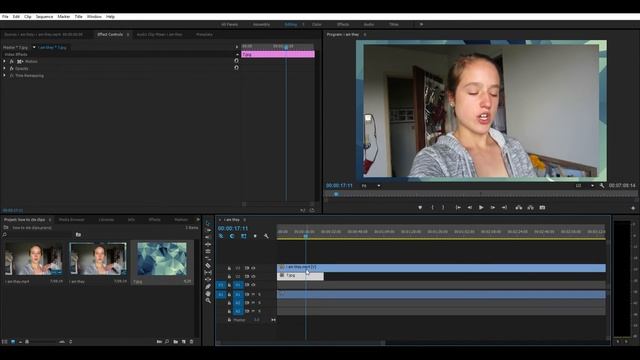This screenshot has height=360, width=640.
Task: Click Mark In in the Program monitor
Action: pyautogui.click(x=433, y=208)
